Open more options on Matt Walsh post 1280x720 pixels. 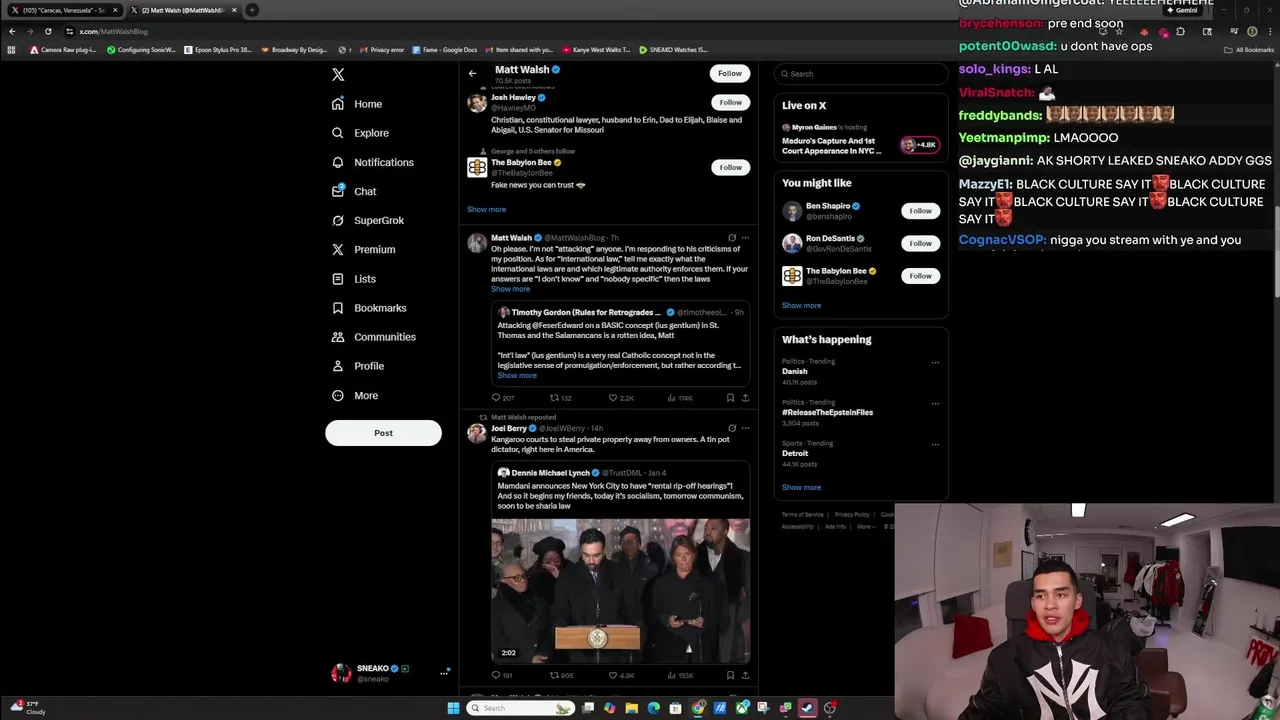tap(745, 238)
